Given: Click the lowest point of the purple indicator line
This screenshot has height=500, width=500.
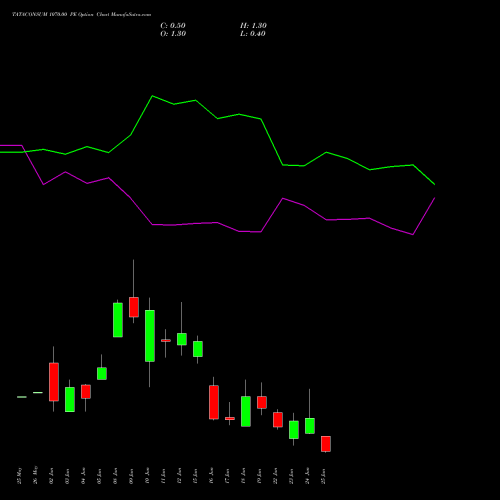Looking at the screenshot, I should [413, 235].
